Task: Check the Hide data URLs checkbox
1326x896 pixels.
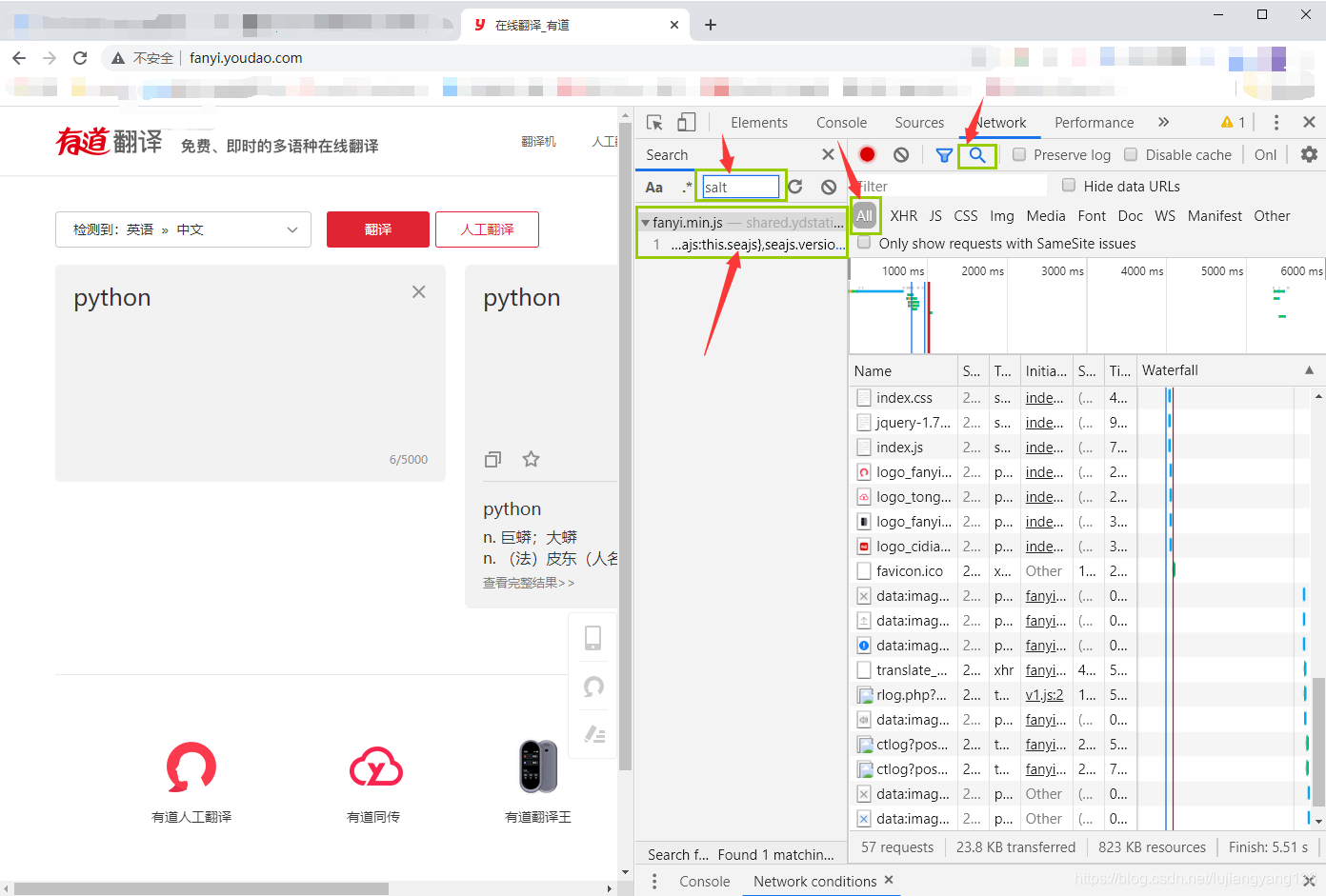Action: 1069,186
